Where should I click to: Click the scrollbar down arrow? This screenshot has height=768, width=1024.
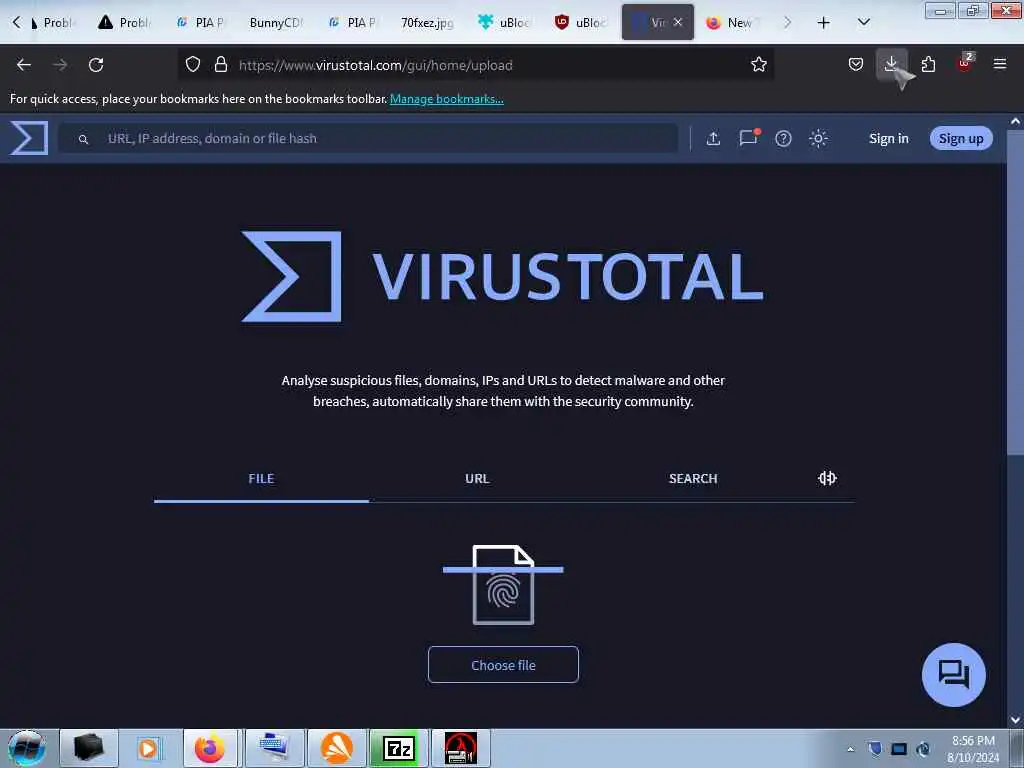click(x=1015, y=719)
